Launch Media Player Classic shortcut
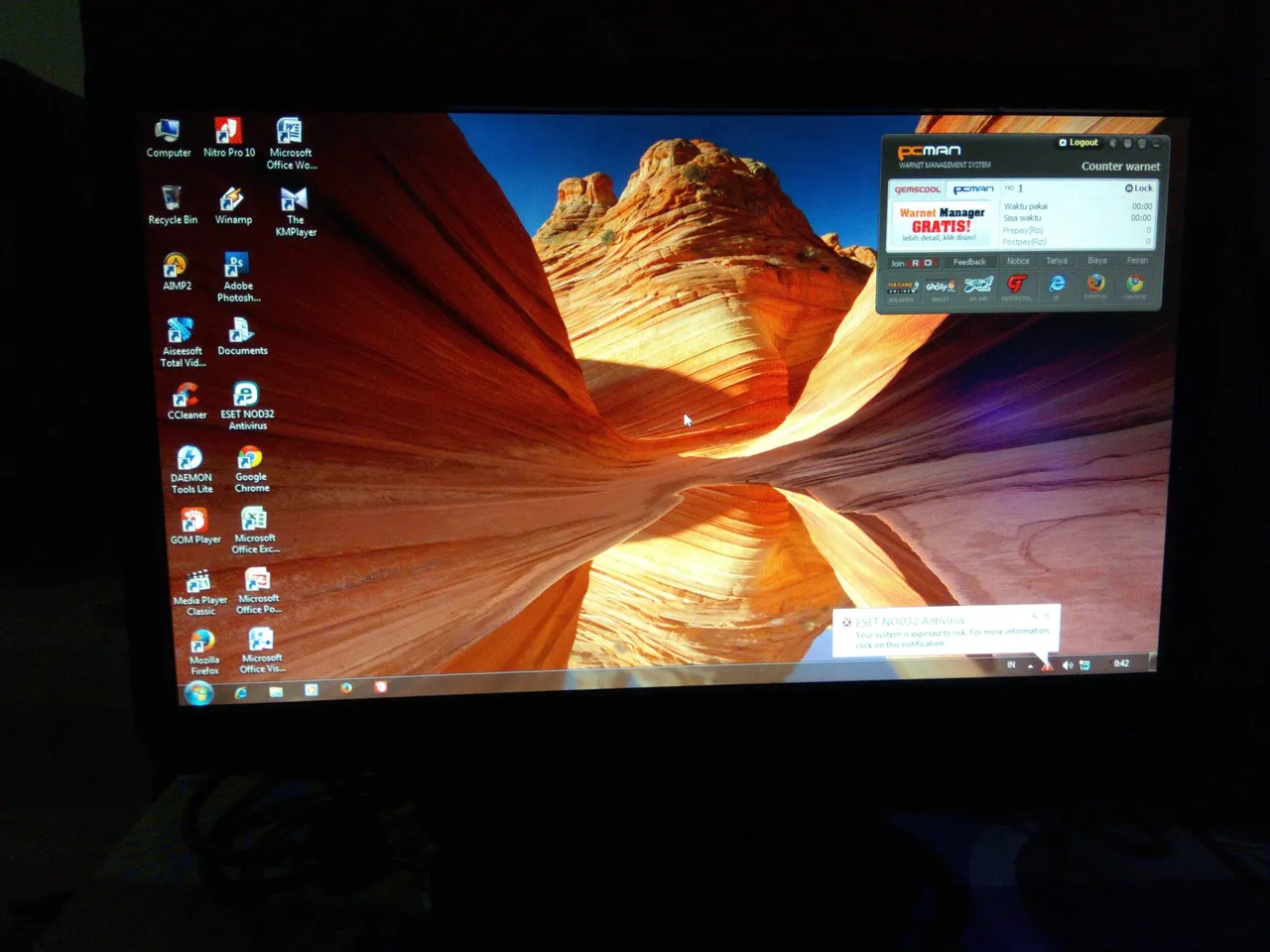Image resolution: width=1270 pixels, height=952 pixels. point(200,593)
